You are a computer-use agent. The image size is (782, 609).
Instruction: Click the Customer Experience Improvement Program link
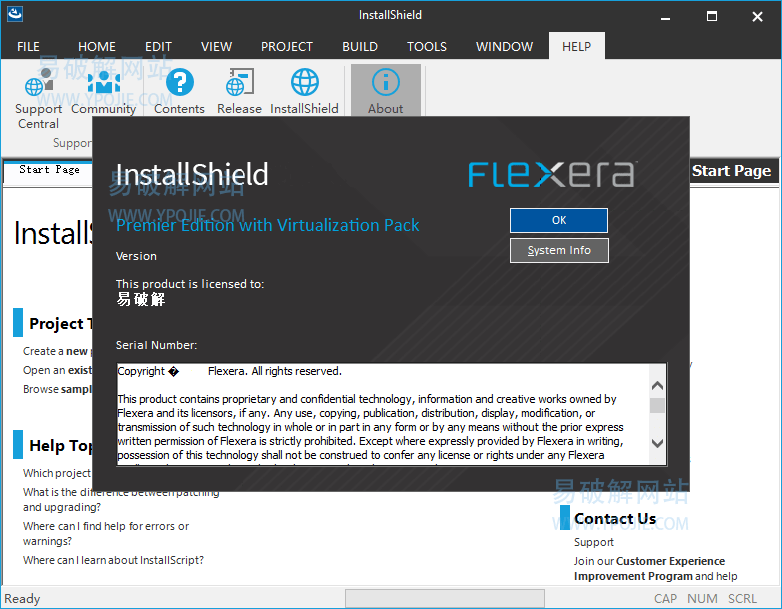click(x=649, y=569)
